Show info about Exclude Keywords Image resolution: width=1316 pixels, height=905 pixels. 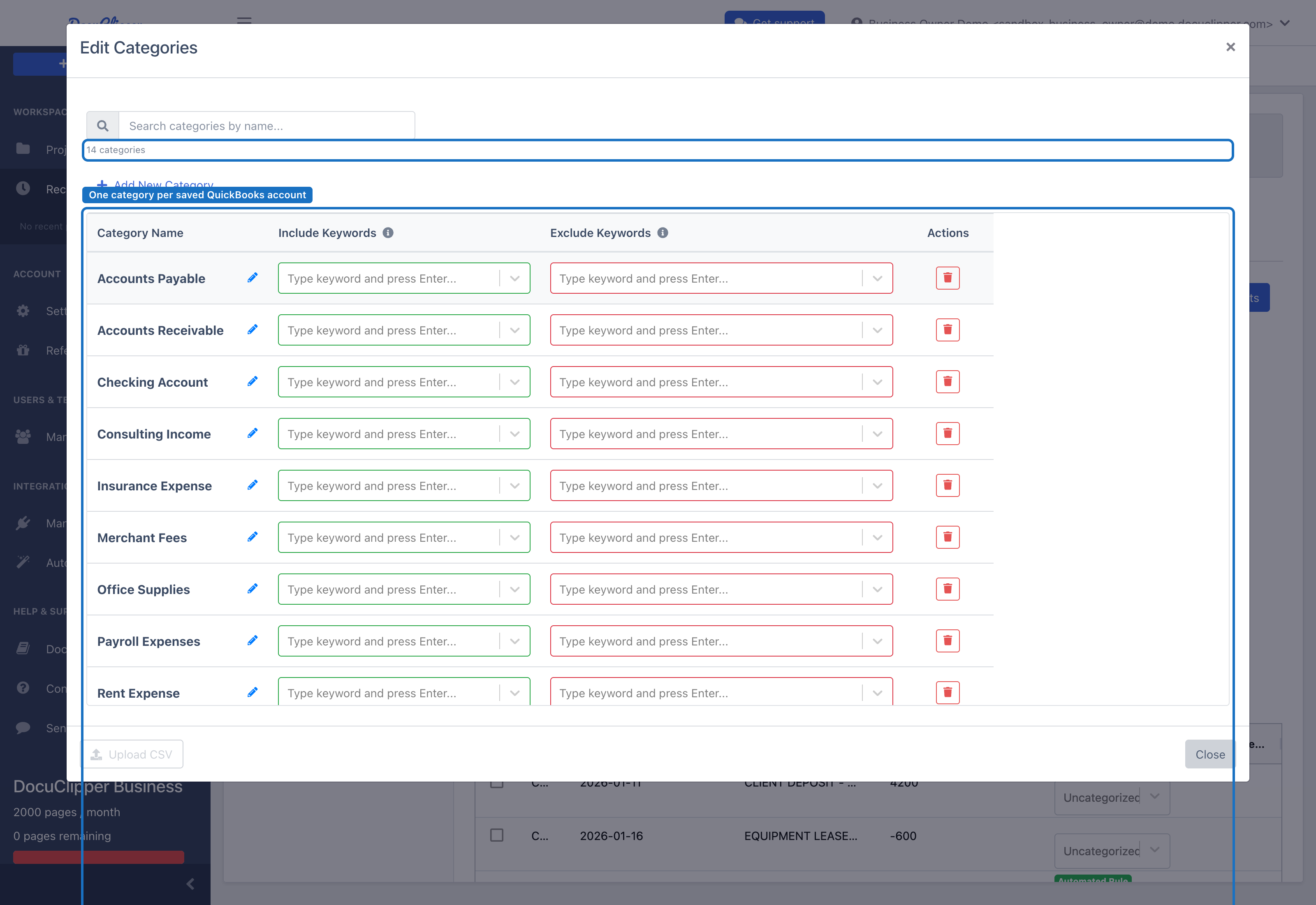click(663, 232)
